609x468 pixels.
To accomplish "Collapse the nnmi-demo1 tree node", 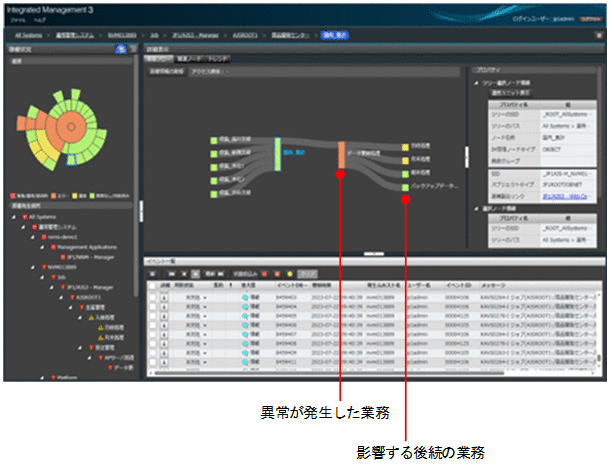I will pos(33,237).
